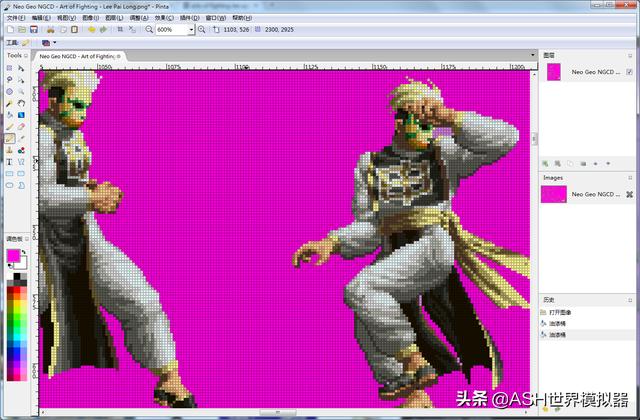Screen dimensions: 640x420
Task: Click the magenta primary color swatch
Action: tap(13, 256)
